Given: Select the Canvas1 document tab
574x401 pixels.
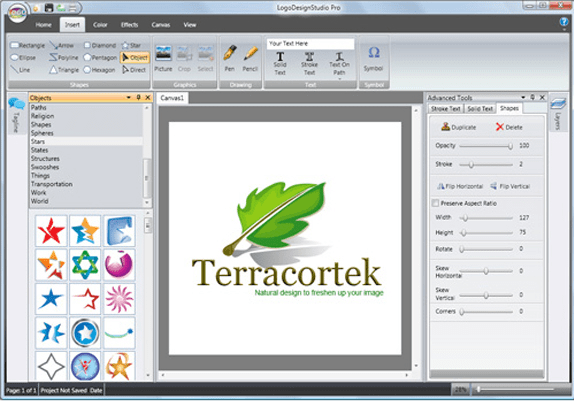Looking at the screenshot, I should (172, 98).
